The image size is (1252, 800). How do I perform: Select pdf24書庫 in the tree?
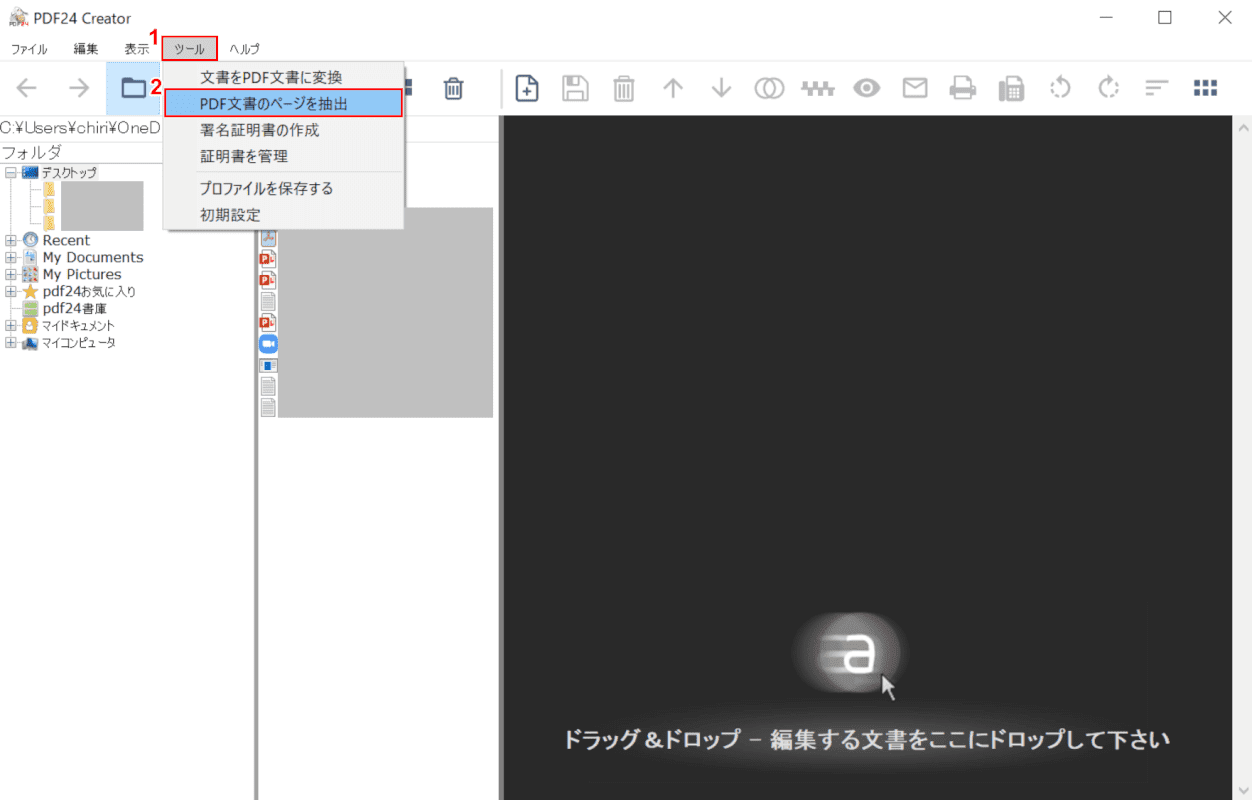pyautogui.click(x=74, y=308)
